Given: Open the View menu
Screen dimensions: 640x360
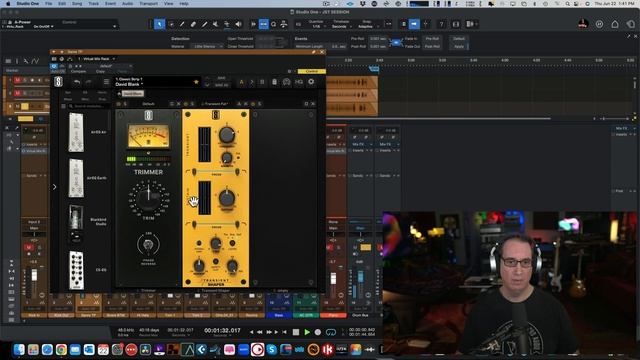Looking at the screenshot, I should coord(168,4).
